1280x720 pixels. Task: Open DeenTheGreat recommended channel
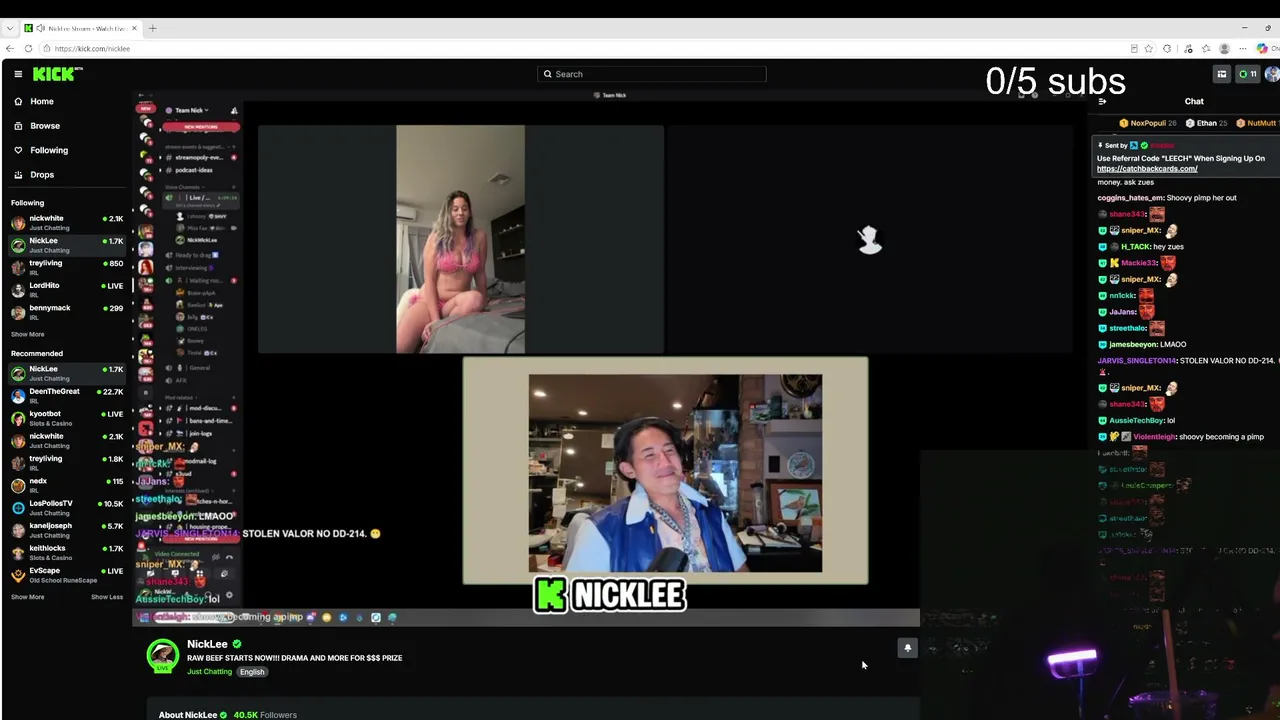pyautogui.click(x=68, y=395)
